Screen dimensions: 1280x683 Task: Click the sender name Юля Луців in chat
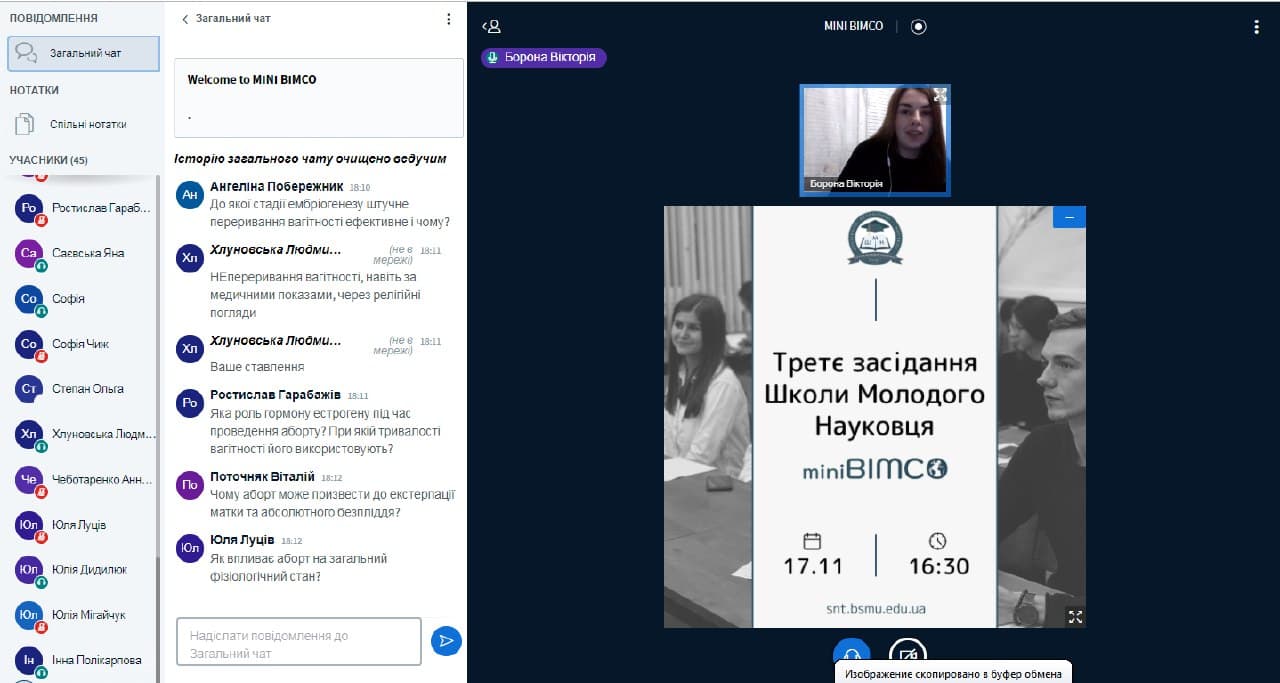tap(242, 540)
